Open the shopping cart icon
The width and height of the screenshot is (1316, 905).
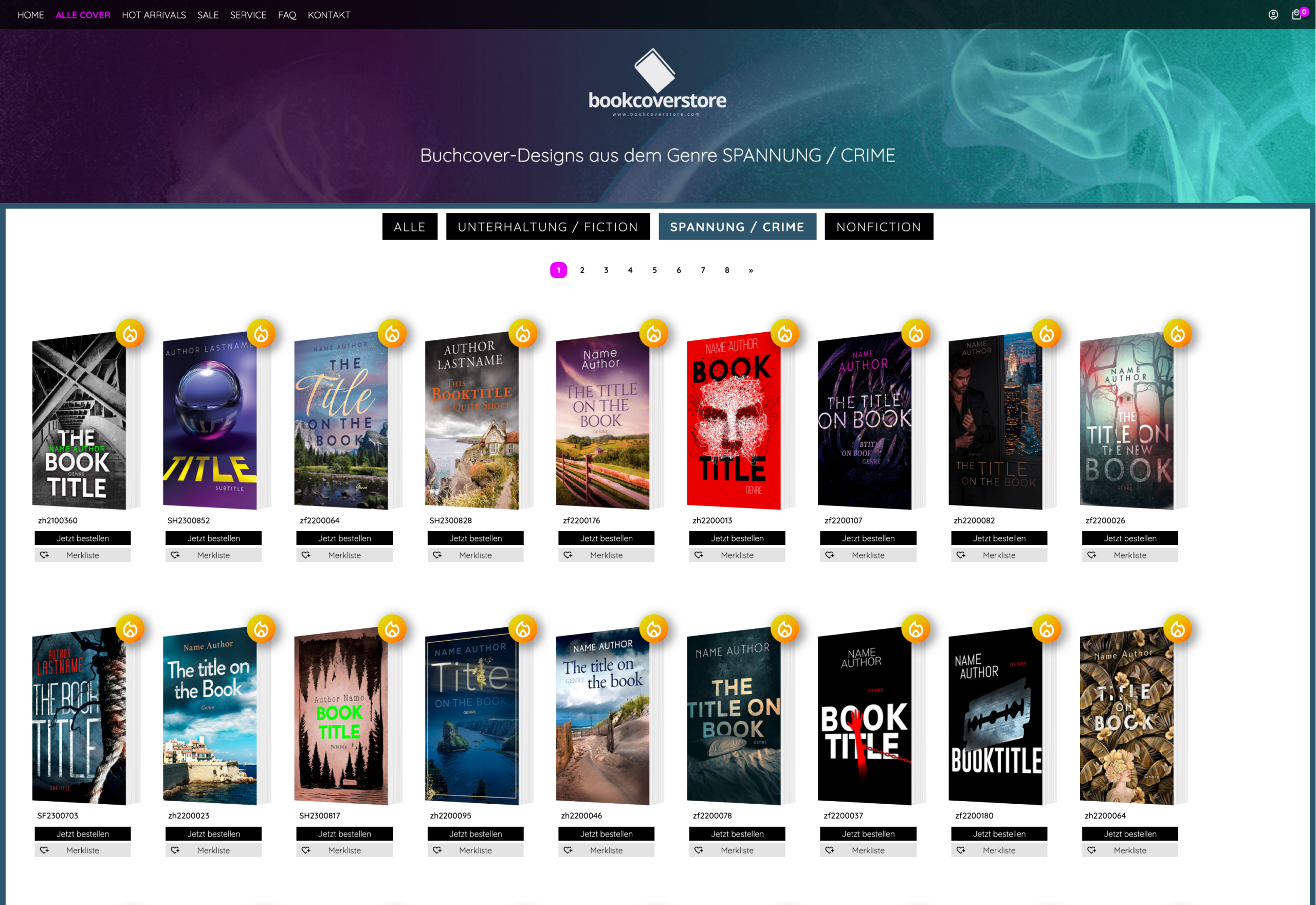point(1296,15)
